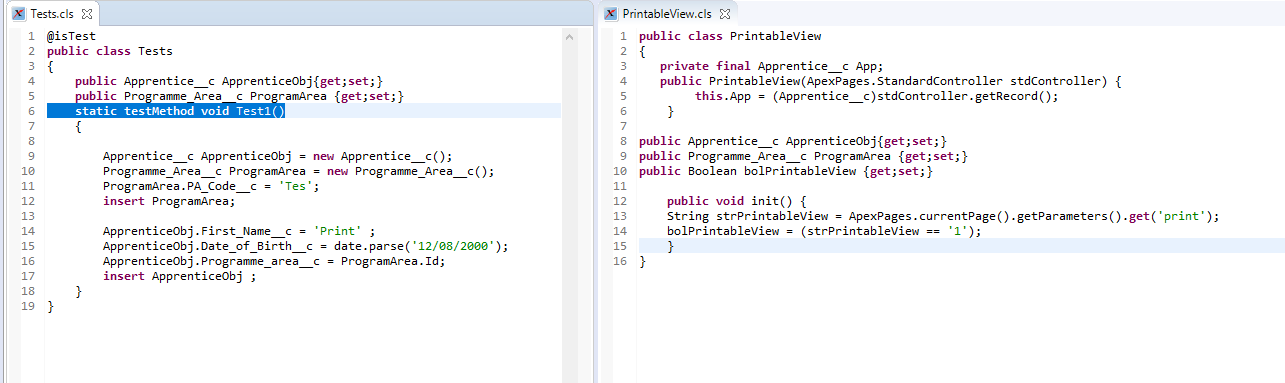Click the public void init() line
The image size is (1285, 383).
click(x=736, y=201)
